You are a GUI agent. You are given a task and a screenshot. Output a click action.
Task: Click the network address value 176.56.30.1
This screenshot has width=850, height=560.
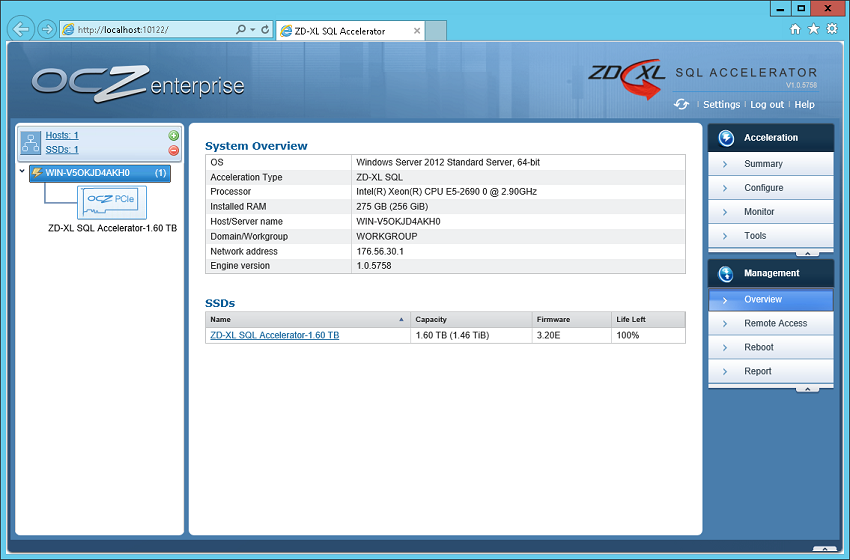[379, 252]
